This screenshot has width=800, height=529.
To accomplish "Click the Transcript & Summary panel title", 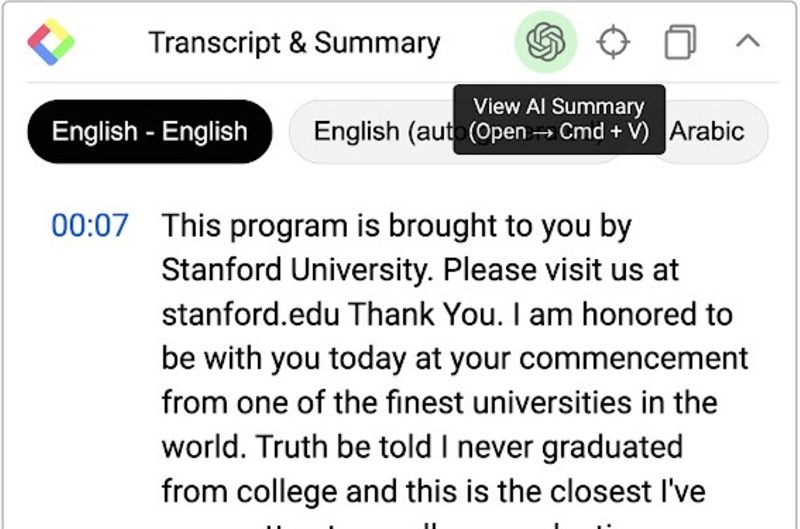I will click(x=294, y=43).
